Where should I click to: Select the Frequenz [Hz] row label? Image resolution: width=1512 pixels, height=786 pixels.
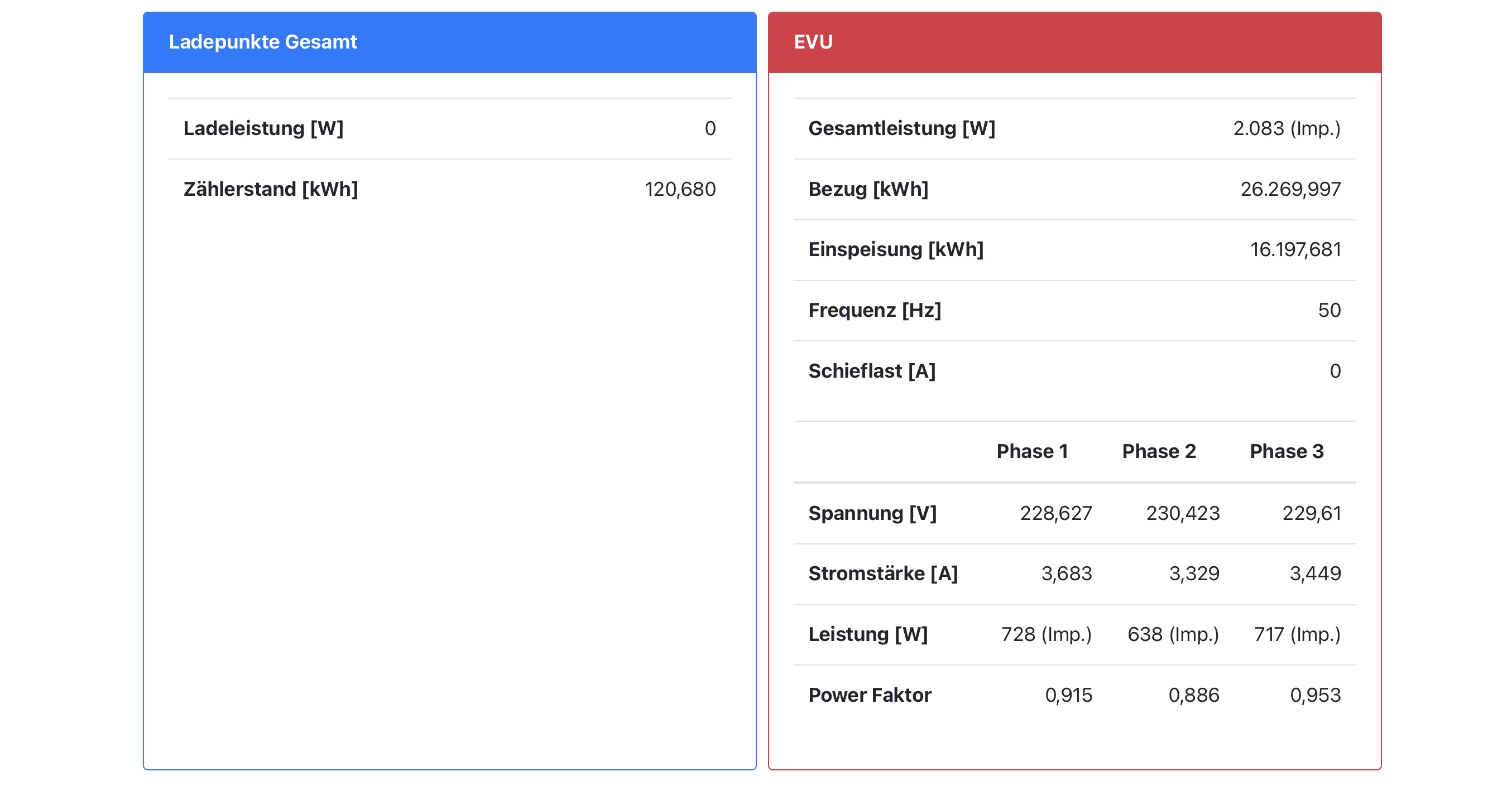[874, 310]
